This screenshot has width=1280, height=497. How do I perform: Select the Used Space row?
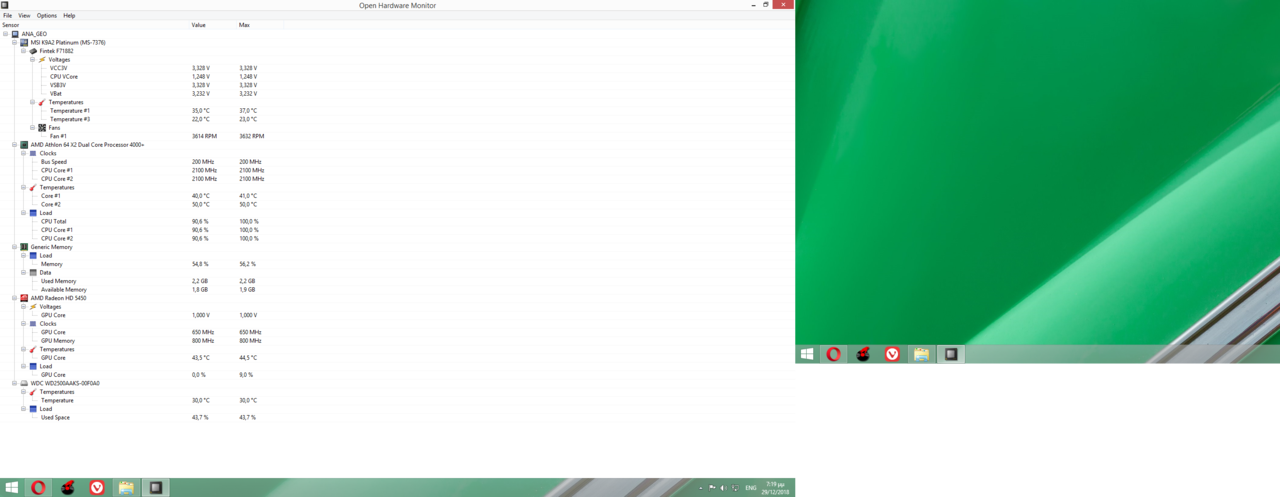click(56, 417)
